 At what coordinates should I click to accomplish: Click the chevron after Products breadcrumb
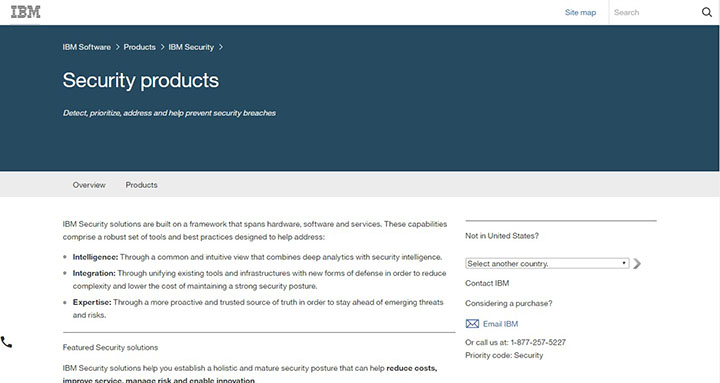[163, 47]
